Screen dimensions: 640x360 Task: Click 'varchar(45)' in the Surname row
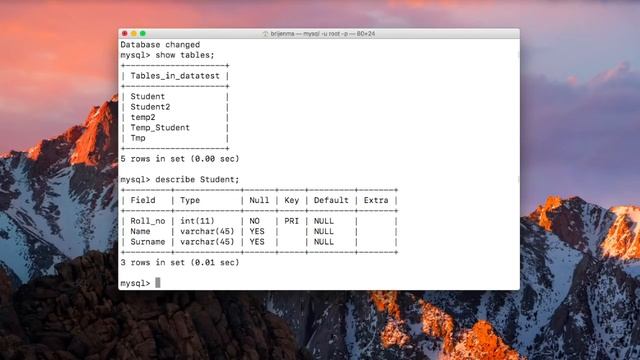click(207, 242)
